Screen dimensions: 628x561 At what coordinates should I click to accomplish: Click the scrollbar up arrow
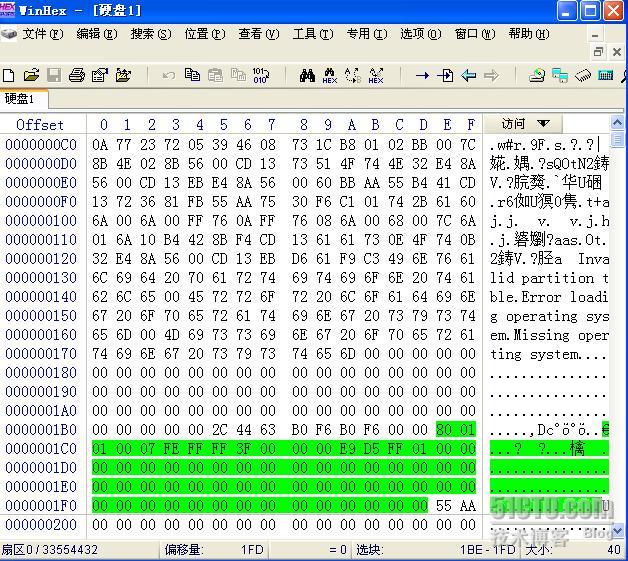tap(619, 124)
